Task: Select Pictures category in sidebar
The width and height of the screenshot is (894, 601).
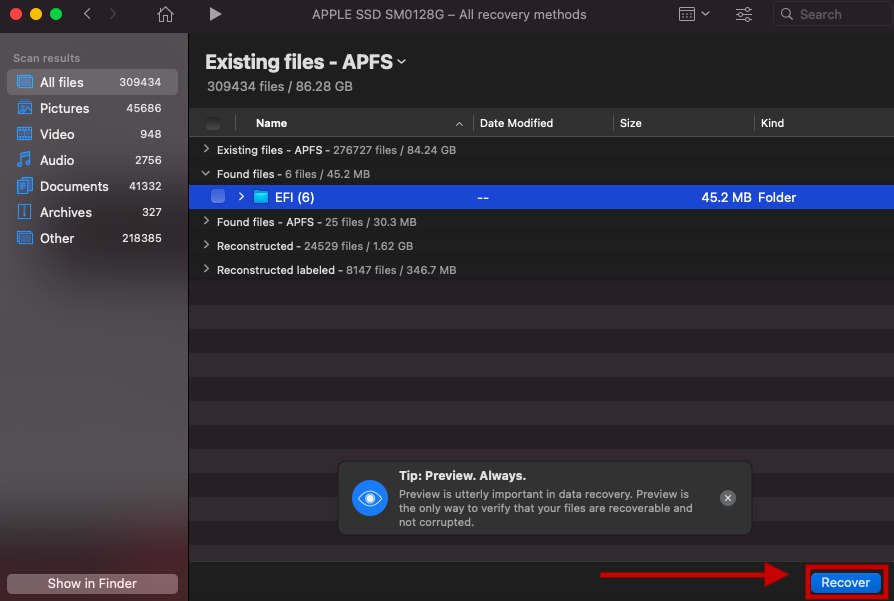Action: point(92,108)
